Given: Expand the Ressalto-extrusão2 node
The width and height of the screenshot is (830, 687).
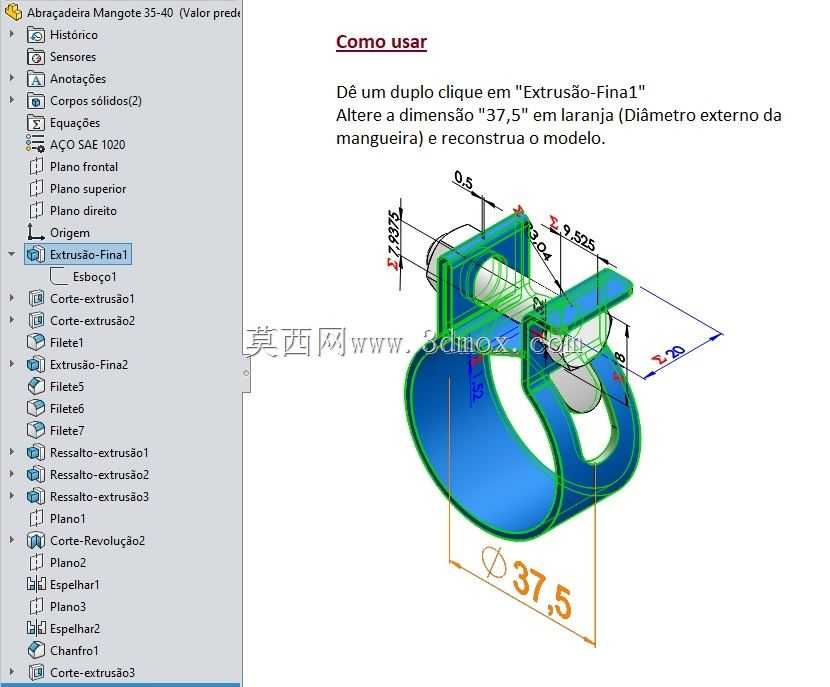Looking at the screenshot, I should tap(12, 474).
